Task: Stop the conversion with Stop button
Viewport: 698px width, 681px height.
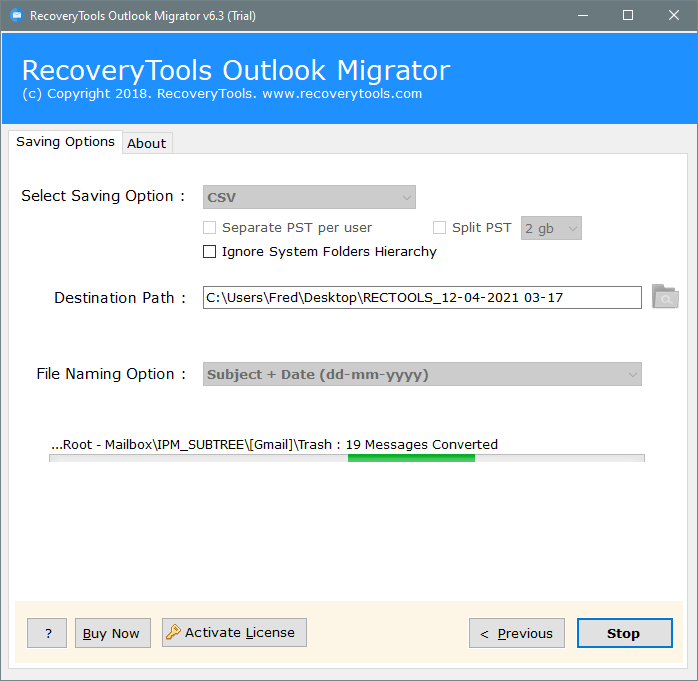Action: (x=625, y=633)
